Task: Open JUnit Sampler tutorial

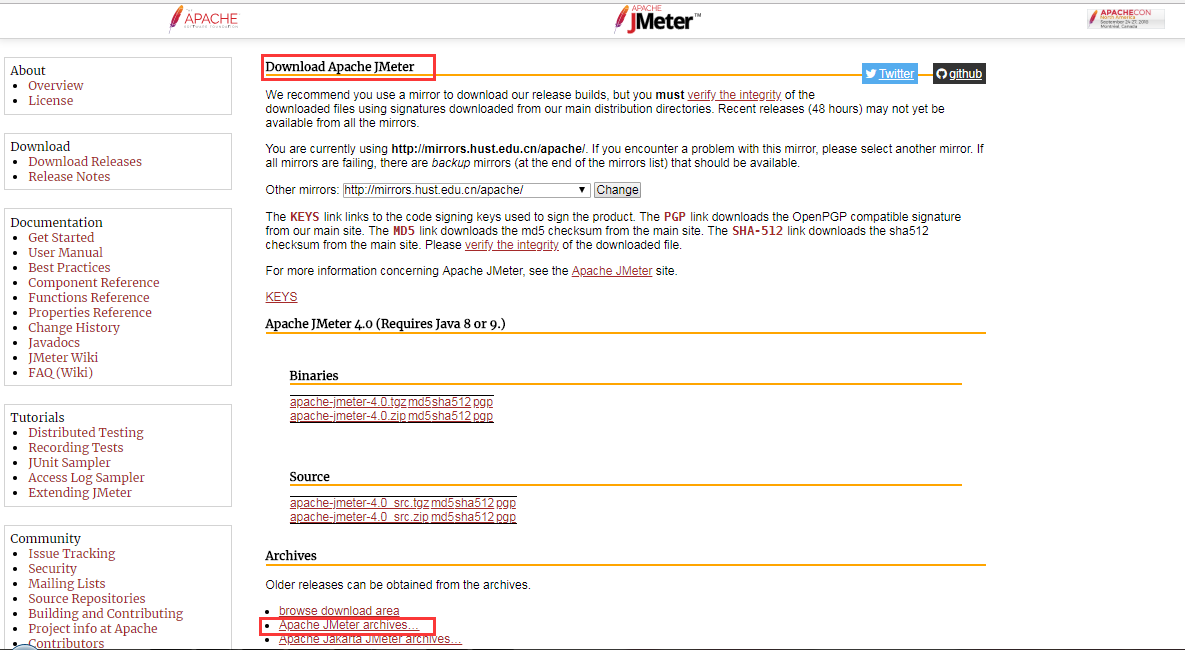Action: [x=70, y=463]
